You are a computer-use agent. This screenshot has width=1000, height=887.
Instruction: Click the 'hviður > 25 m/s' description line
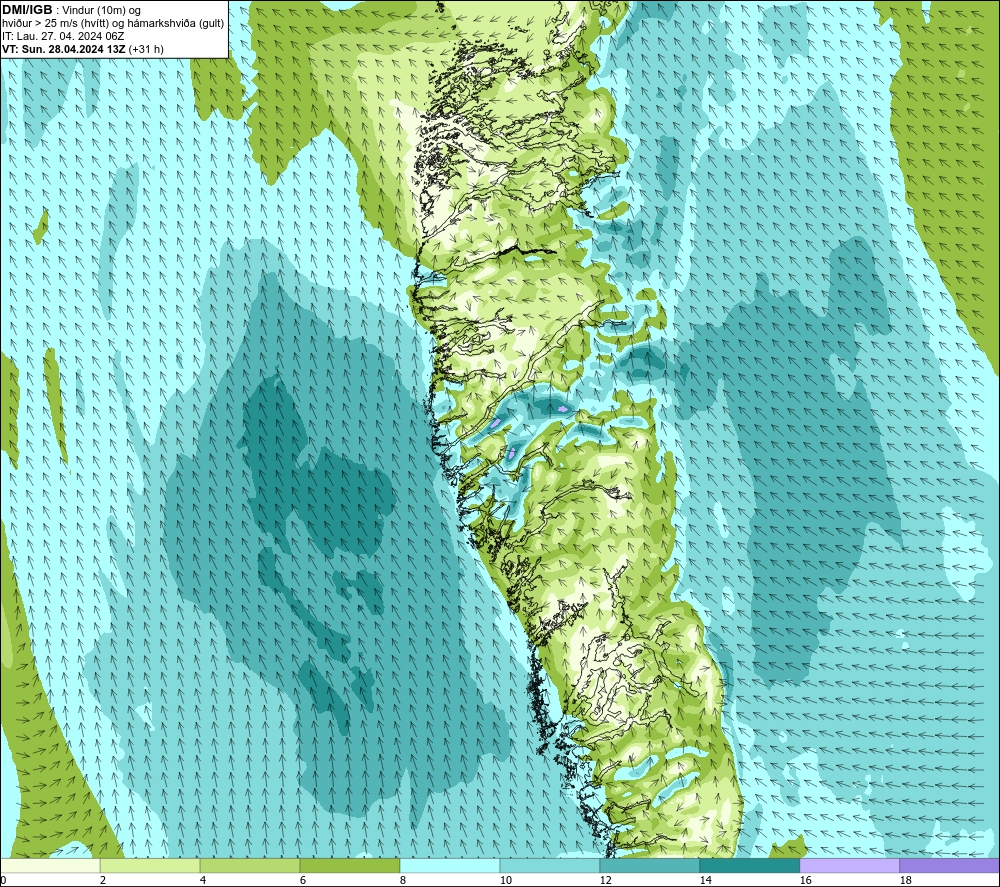pyautogui.click(x=113, y=24)
